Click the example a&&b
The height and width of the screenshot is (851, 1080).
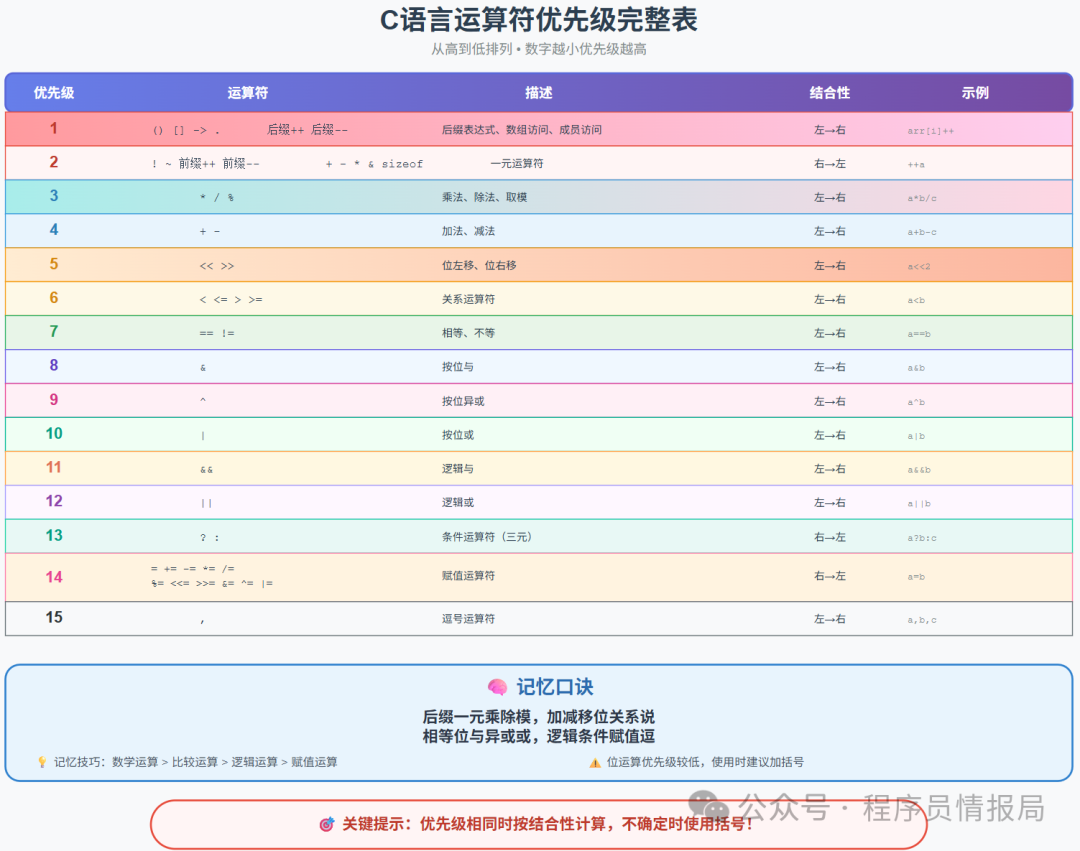coord(919,470)
